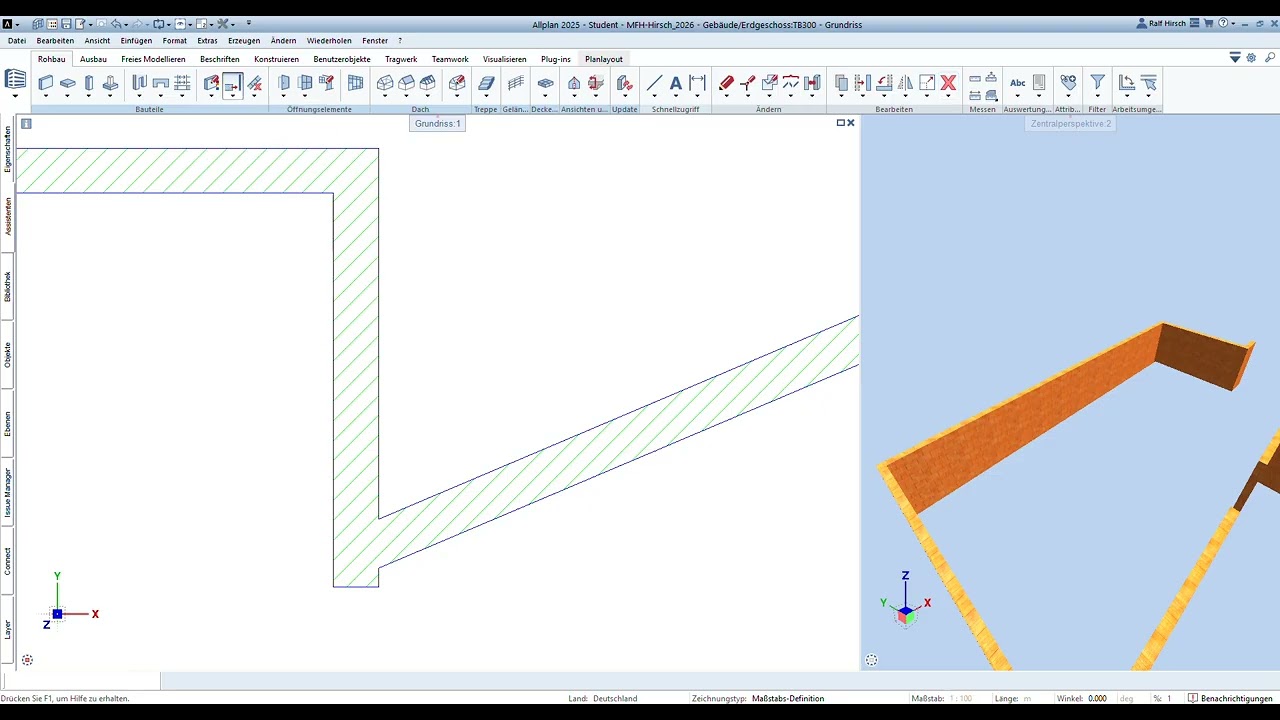
Task: Select the Window opening tool
Action: [305, 83]
